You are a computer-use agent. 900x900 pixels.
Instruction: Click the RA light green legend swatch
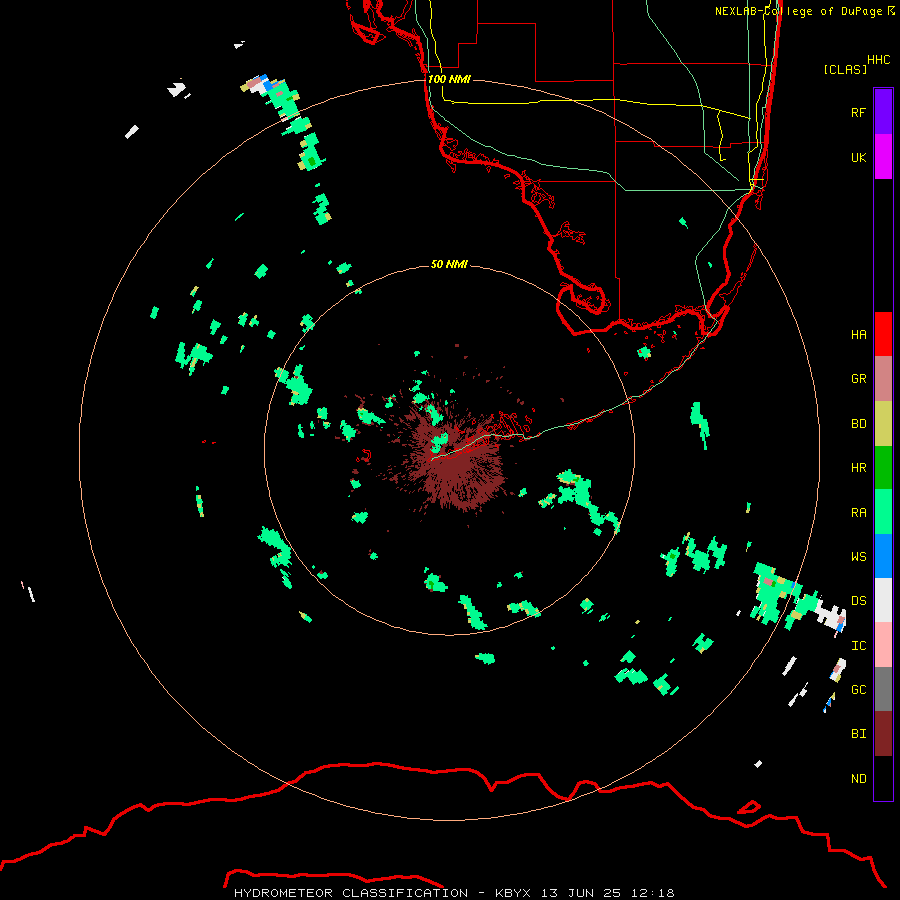[883, 512]
